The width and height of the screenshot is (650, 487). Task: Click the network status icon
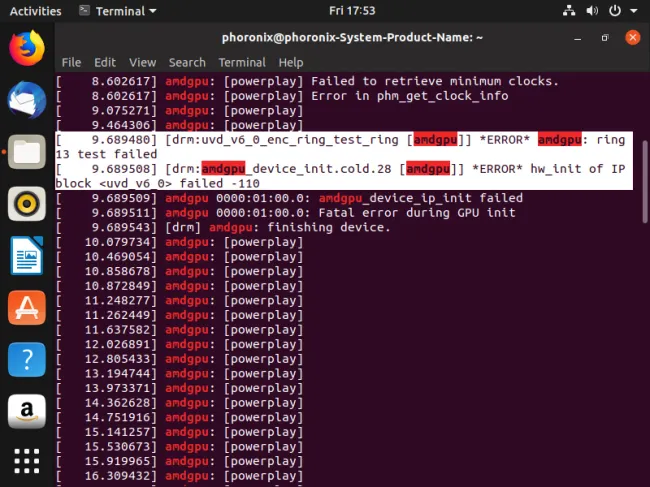[x=569, y=11]
